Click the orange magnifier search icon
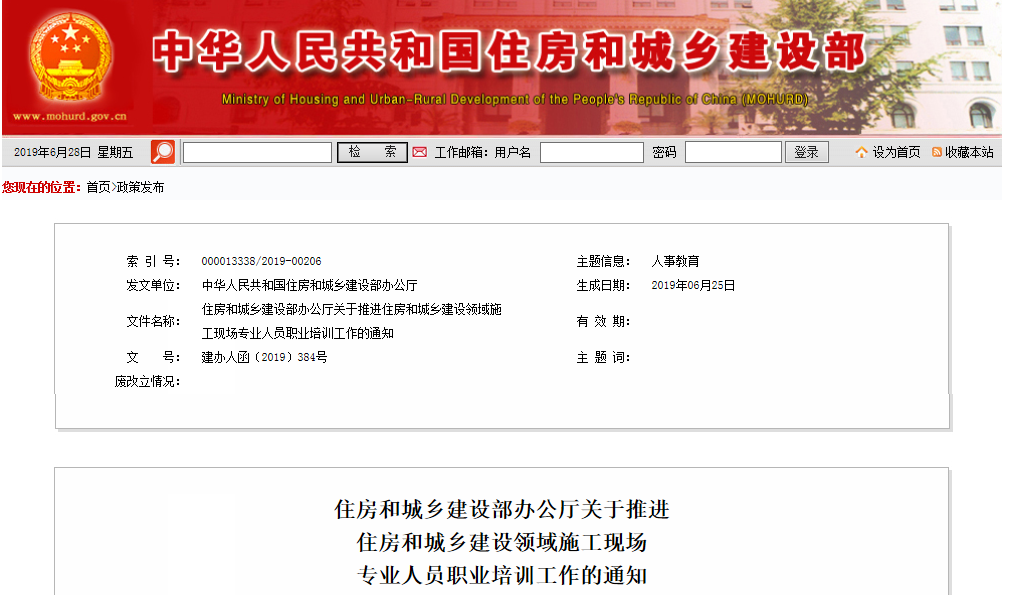 (163, 152)
